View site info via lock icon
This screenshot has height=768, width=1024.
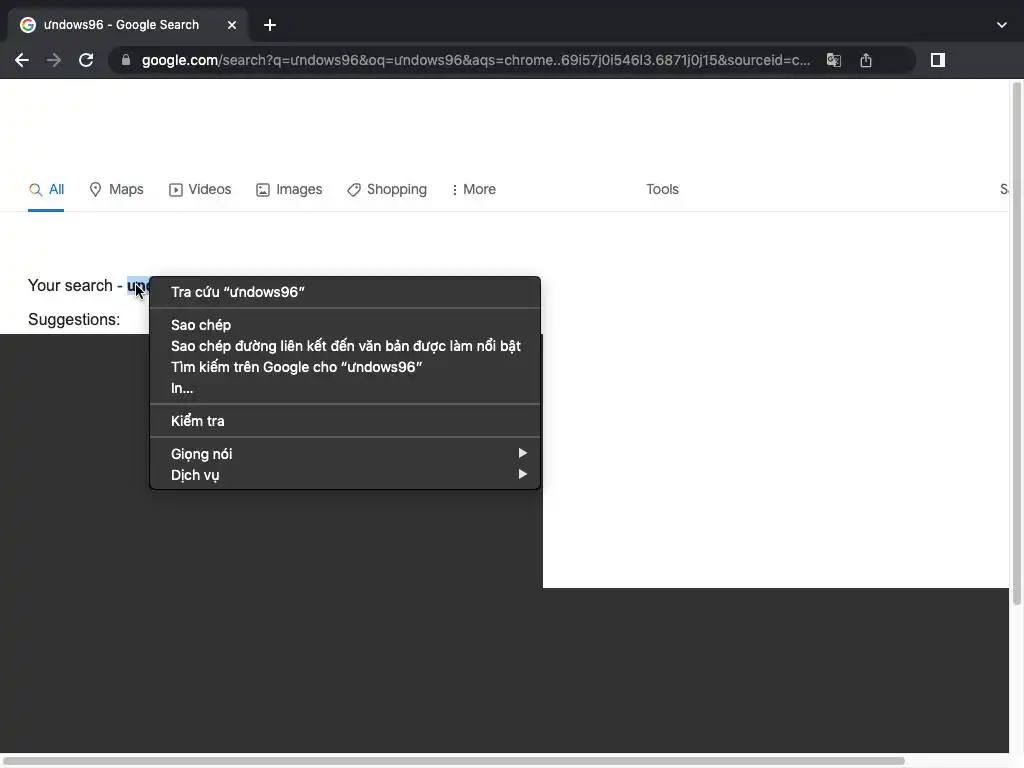[126, 60]
